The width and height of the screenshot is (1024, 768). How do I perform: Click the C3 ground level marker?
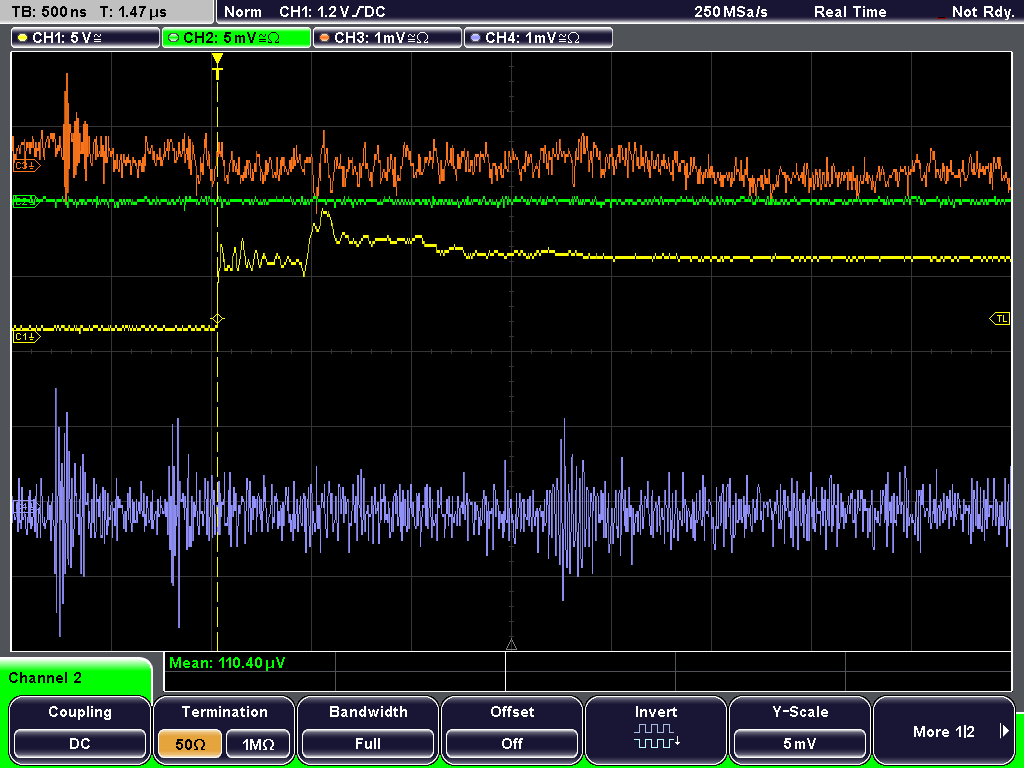27,166
